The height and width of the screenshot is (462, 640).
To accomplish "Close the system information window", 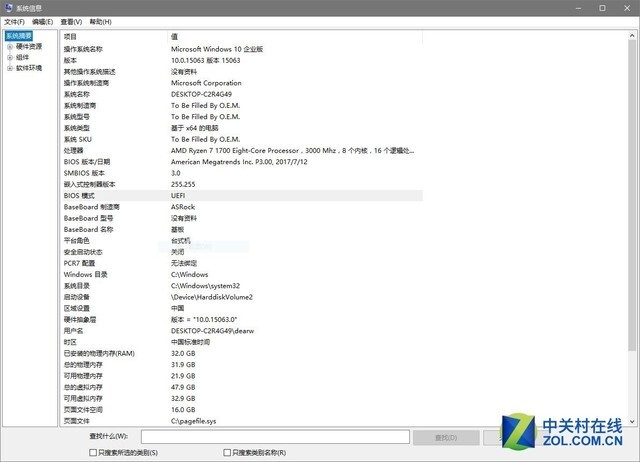I will click(627, 8).
